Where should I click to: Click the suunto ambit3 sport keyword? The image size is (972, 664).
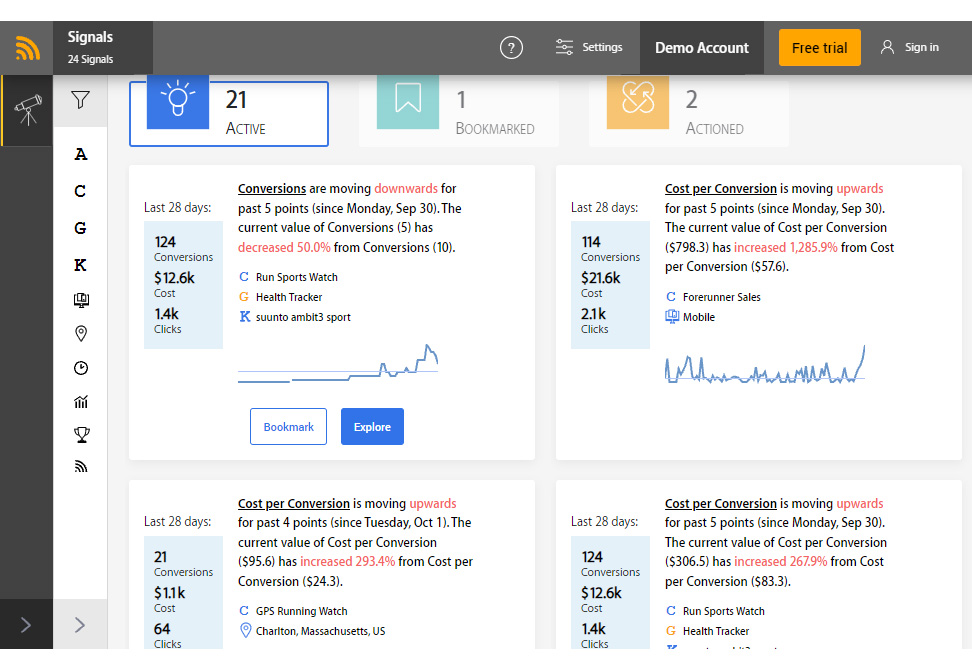click(303, 317)
